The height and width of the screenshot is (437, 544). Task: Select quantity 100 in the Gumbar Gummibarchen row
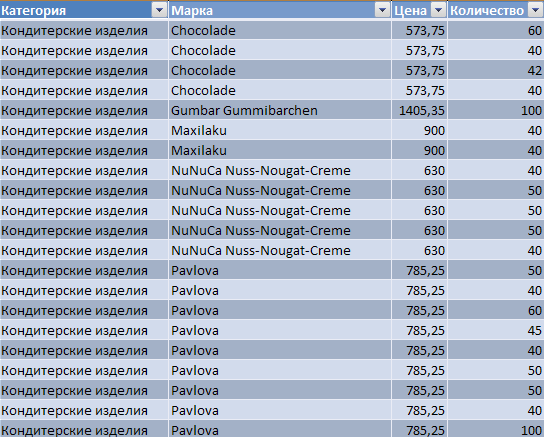click(x=496, y=110)
